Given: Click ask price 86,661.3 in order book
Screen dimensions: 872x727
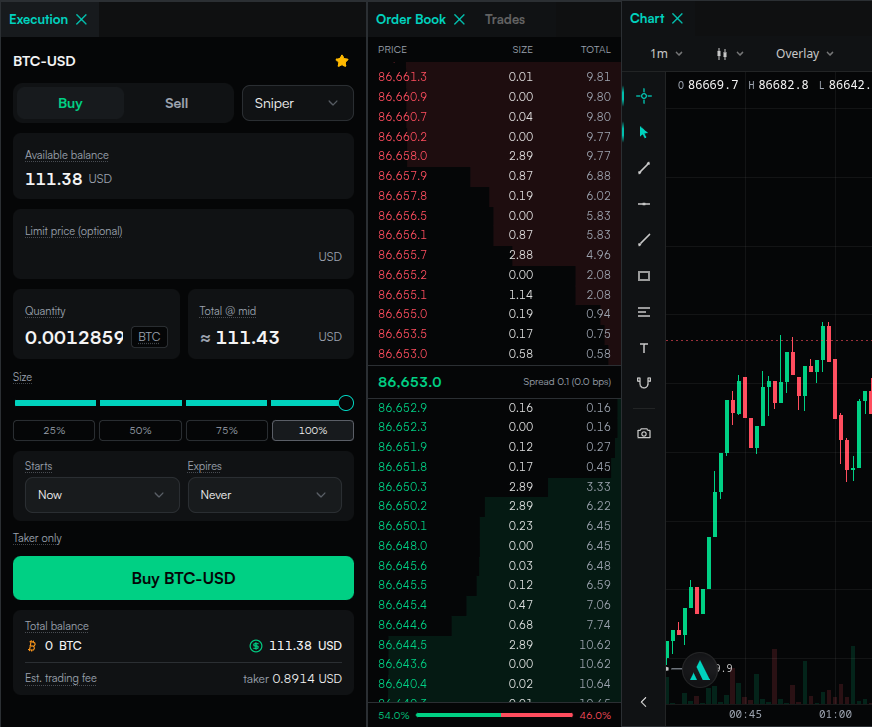Looking at the screenshot, I should 402,77.
